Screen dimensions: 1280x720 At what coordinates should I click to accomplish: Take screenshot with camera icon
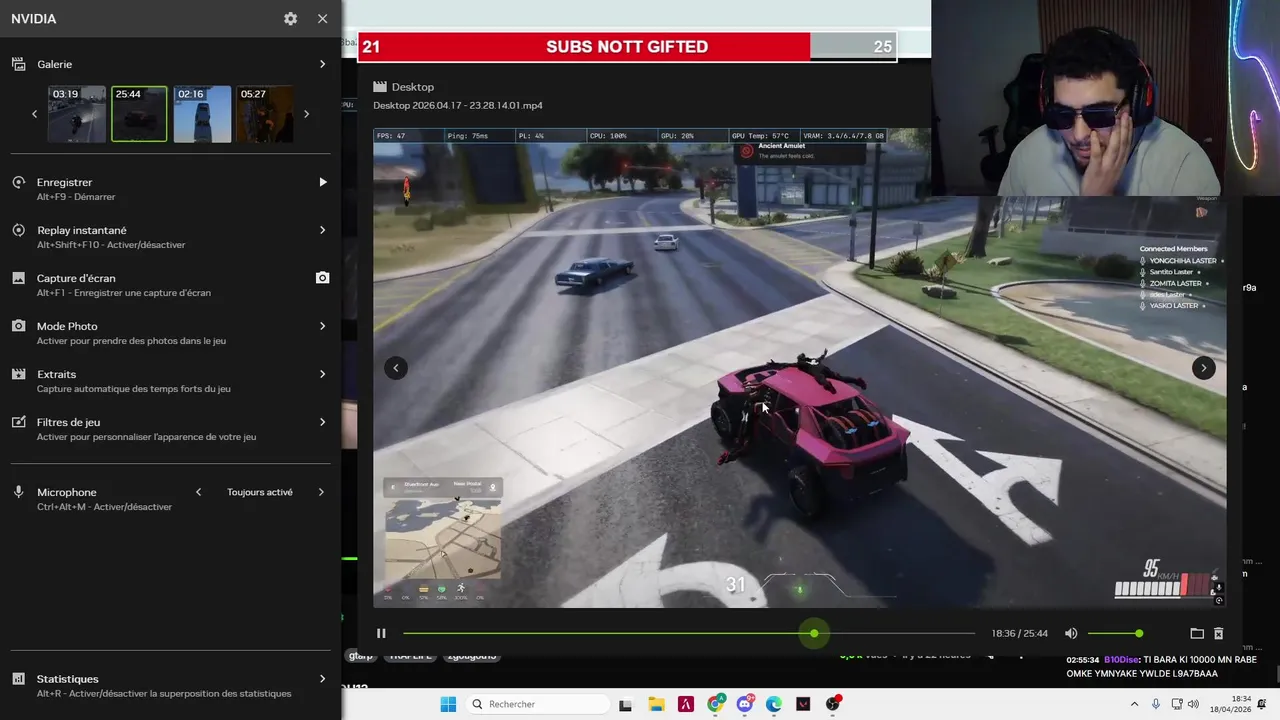pos(322,278)
